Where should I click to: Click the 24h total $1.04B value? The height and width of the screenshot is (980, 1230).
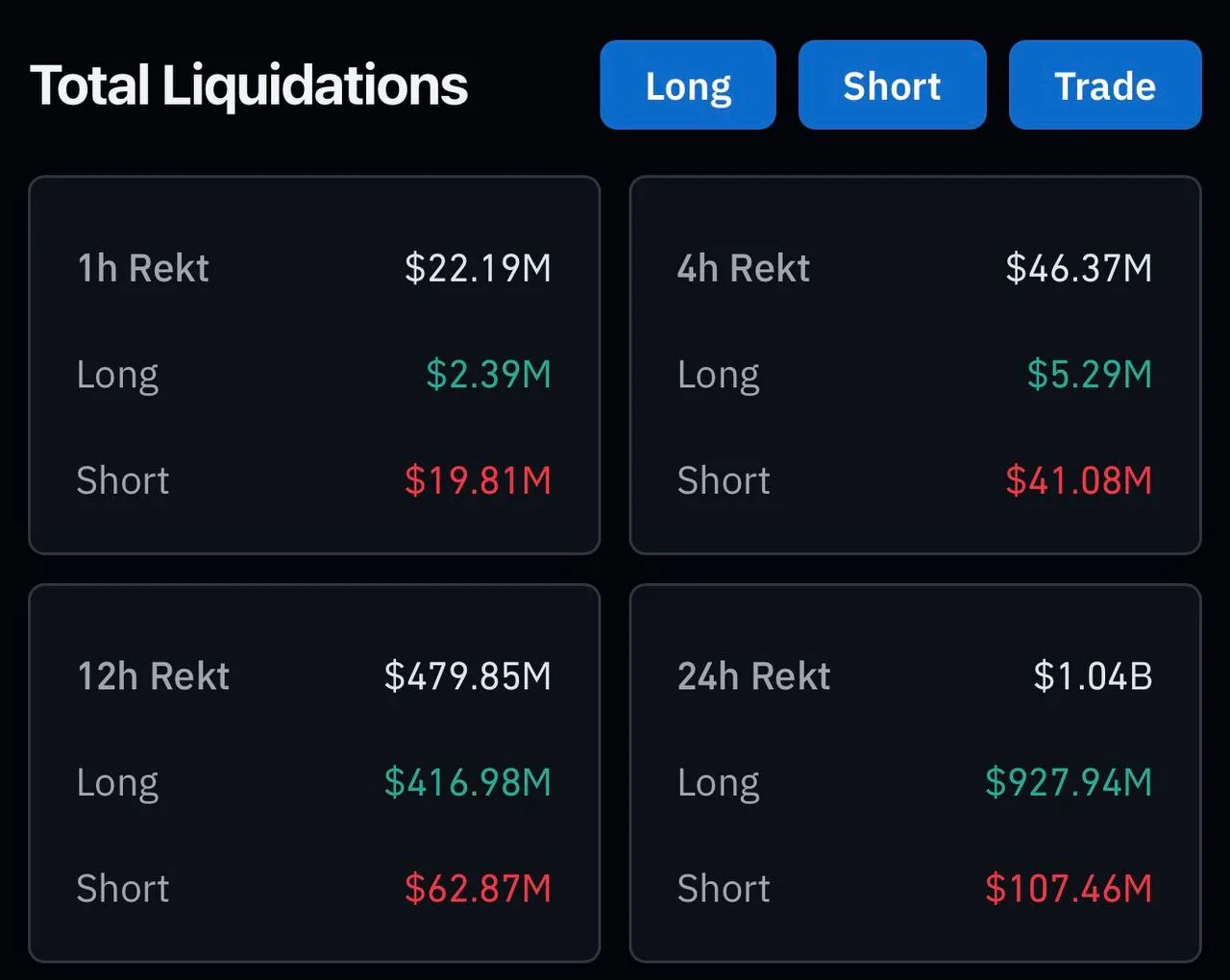coord(1093,676)
